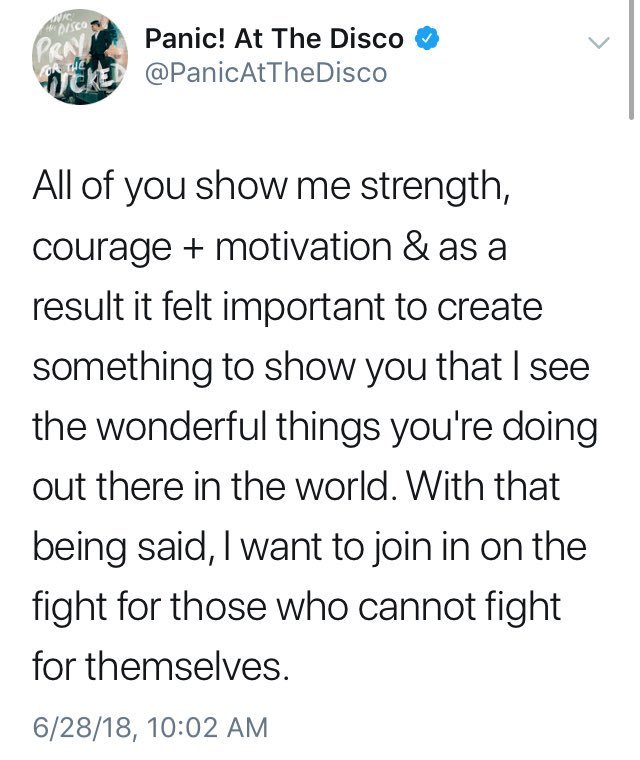Open the Panic! At The Disco display name
The width and height of the screenshot is (640, 760).
coord(274,40)
